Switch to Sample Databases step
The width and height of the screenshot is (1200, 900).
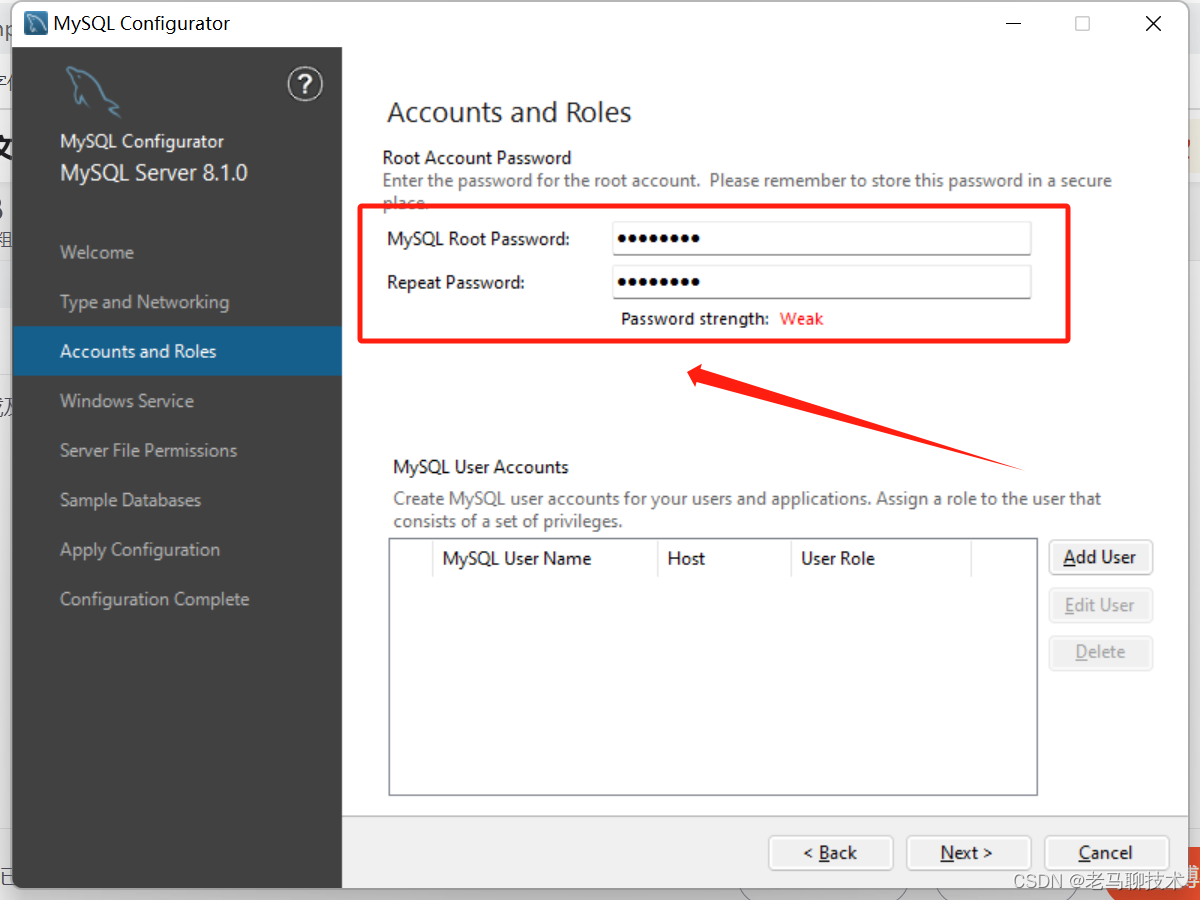130,500
